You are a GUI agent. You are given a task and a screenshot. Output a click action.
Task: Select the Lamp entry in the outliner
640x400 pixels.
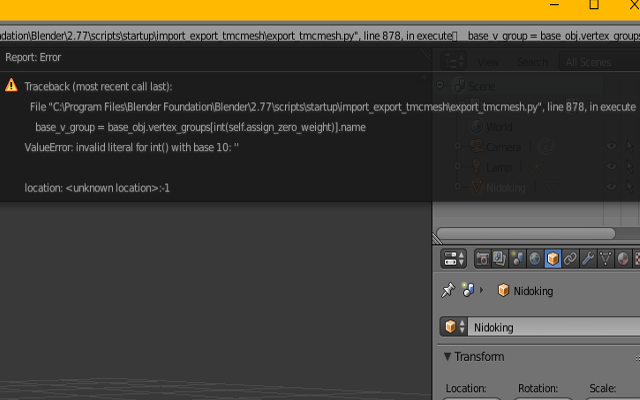click(x=498, y=167)
